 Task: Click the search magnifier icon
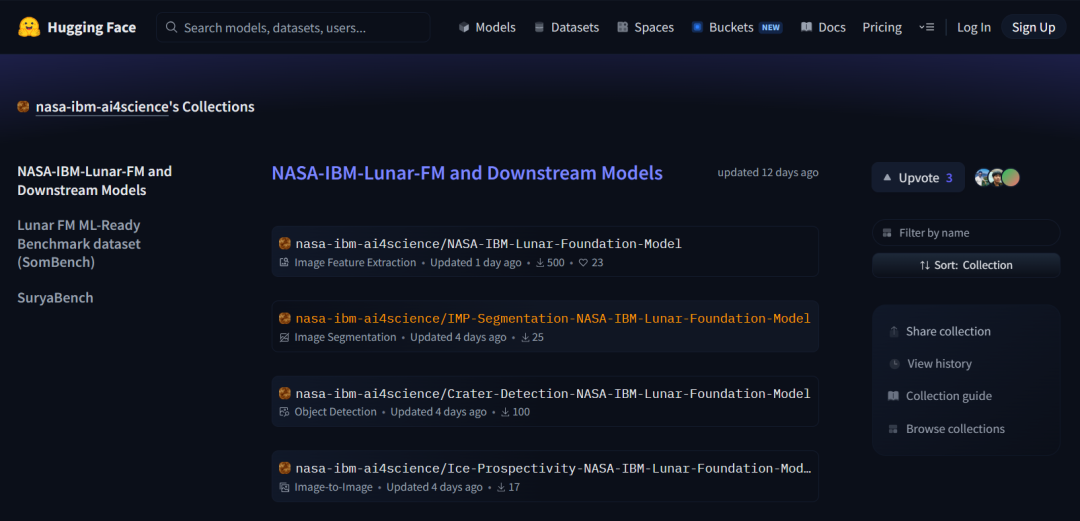tap(172, 28)
